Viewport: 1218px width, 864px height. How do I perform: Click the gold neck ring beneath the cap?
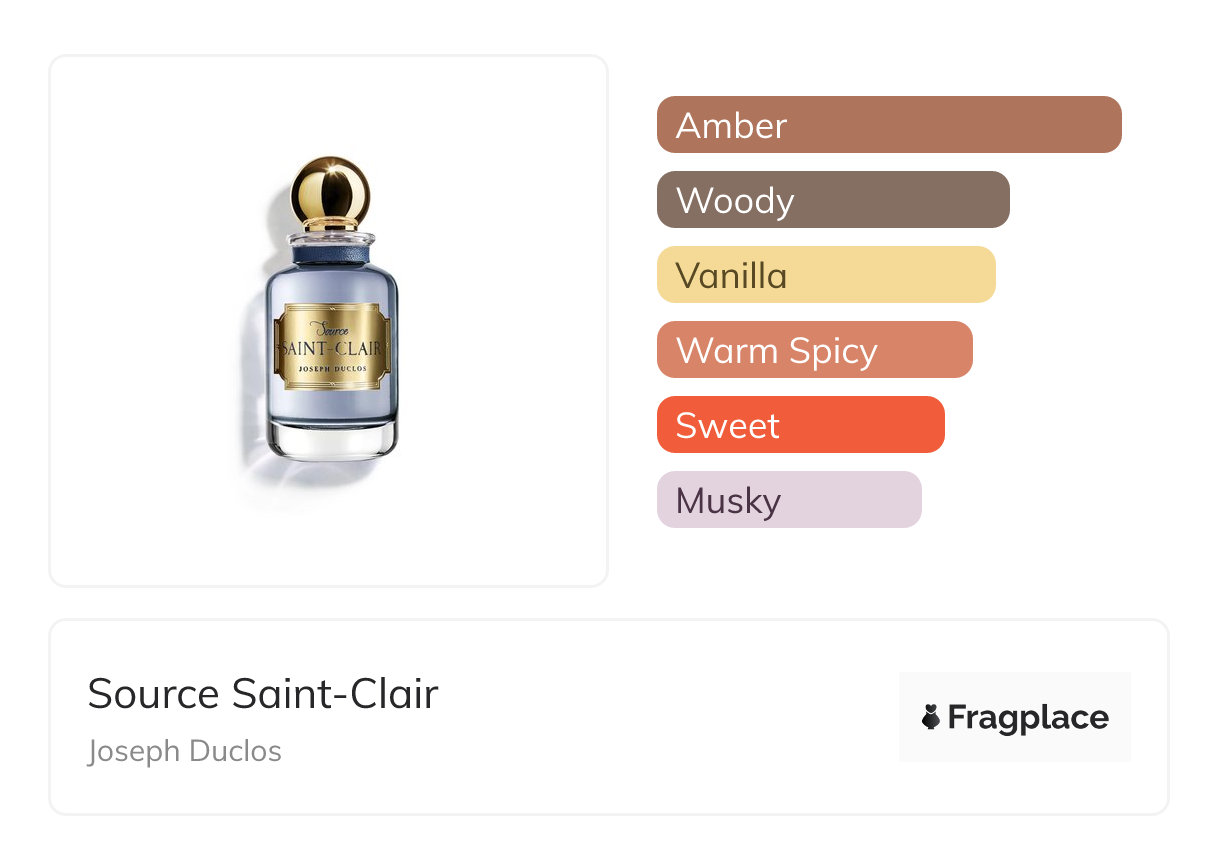coord(330,225)
